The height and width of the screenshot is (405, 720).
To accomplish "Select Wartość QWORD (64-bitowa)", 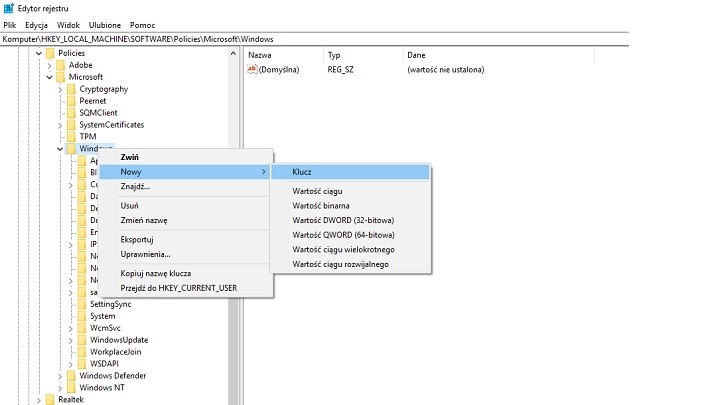I will tap(350, 235).
